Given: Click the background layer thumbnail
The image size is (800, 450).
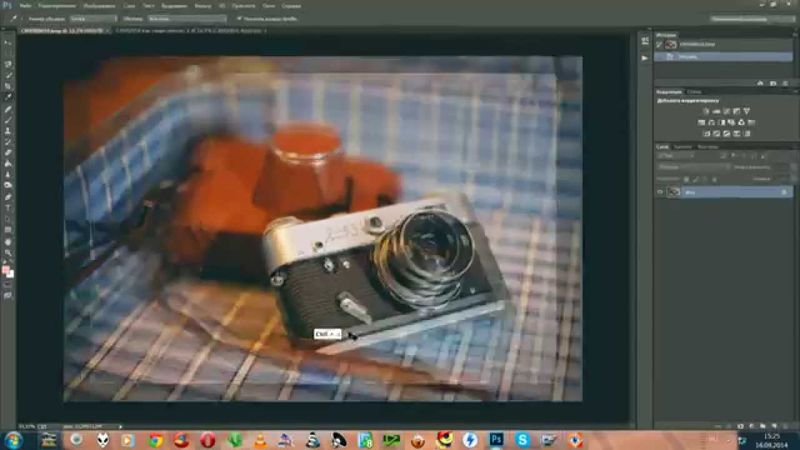Looking at the screenshot, I should pyautogui.click(x=674, y=192).
